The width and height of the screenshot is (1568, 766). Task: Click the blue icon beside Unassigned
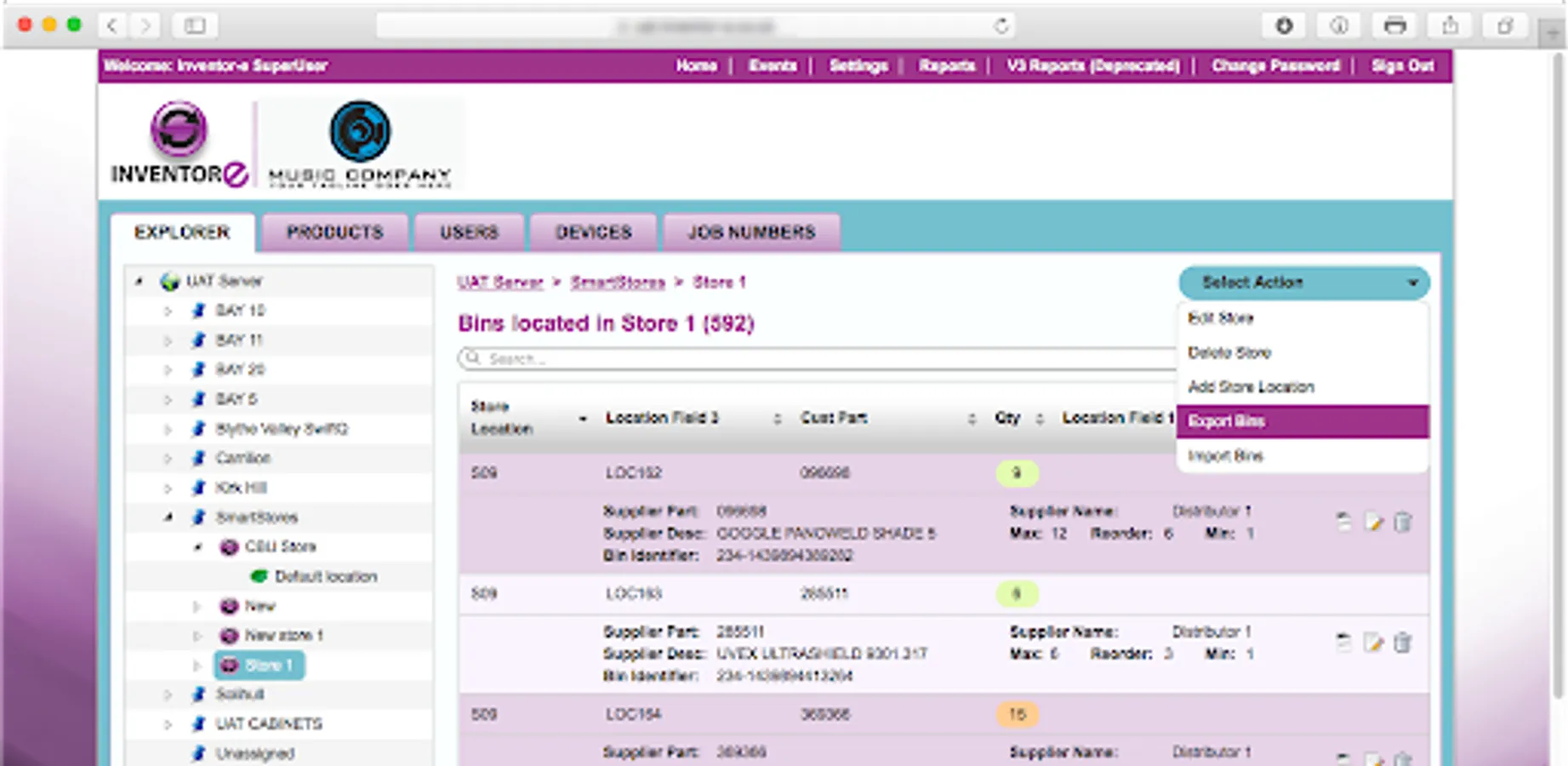click(199, 753)
